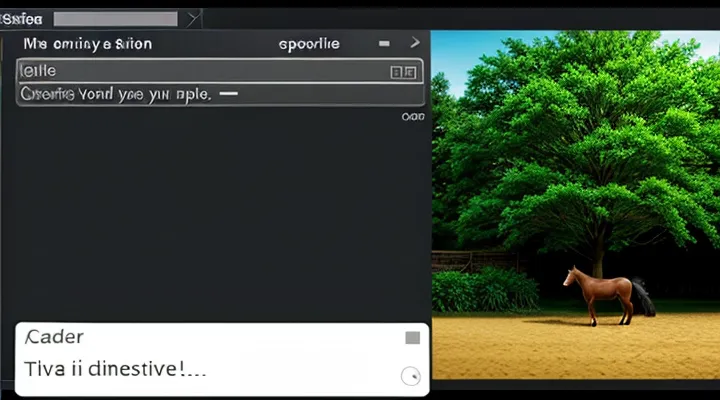Click the diagonal arrow icon beside the top tab
The image size is (720, 400).
point(194,18)
